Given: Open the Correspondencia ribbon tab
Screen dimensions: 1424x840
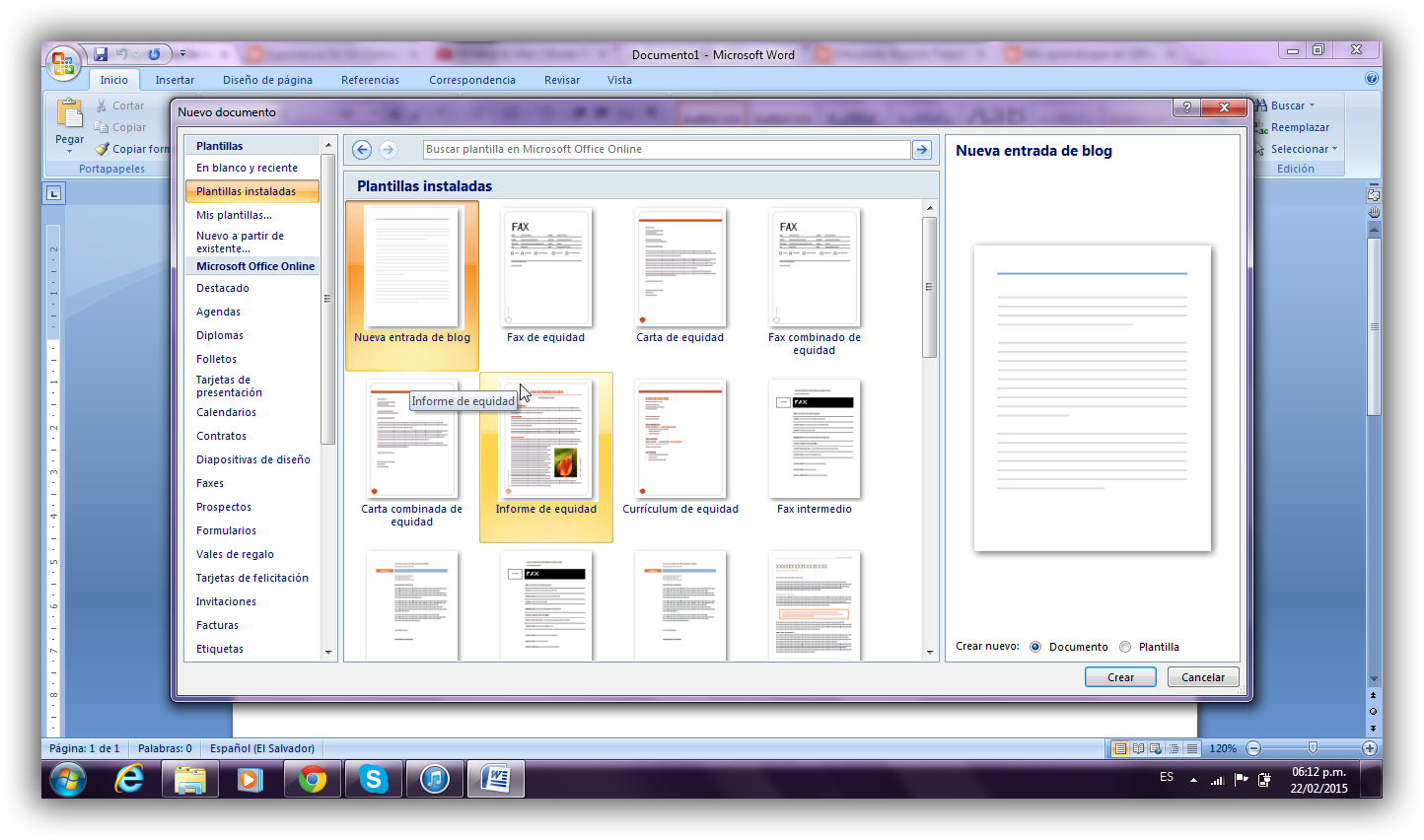Looking at the screenshot, I should [x=472, y=80].
